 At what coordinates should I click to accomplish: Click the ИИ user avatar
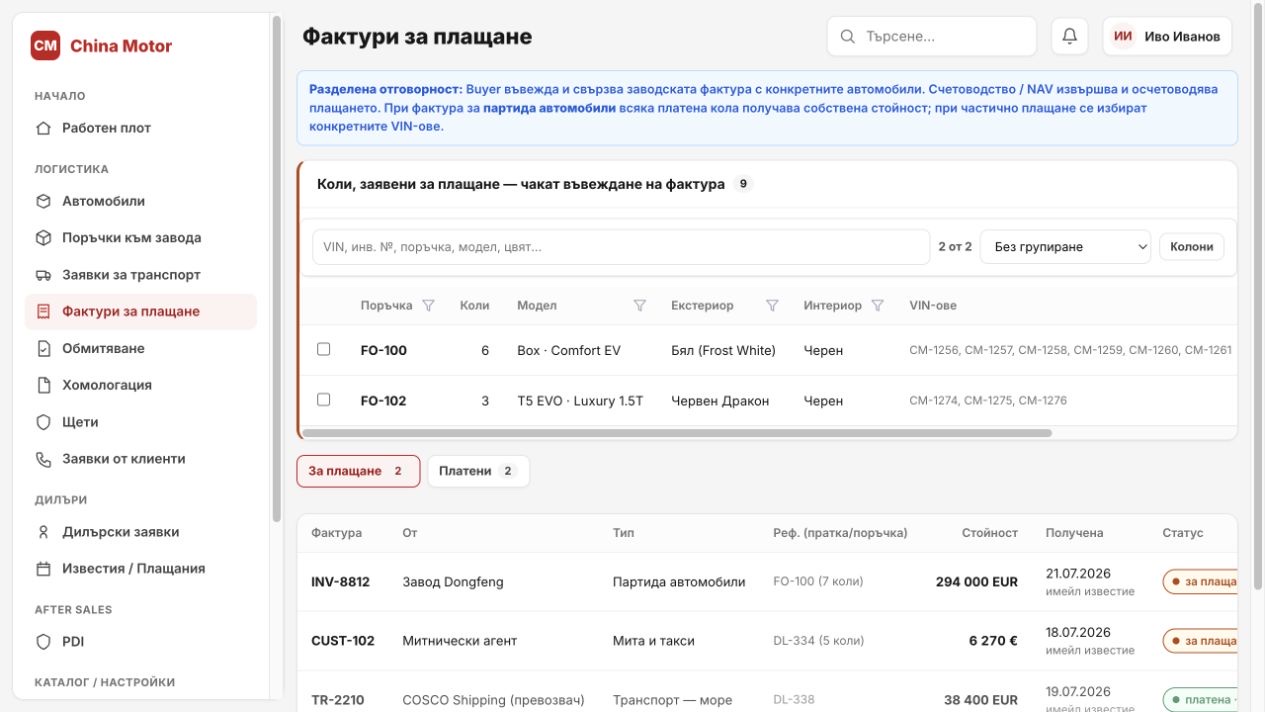[1123, 36]
